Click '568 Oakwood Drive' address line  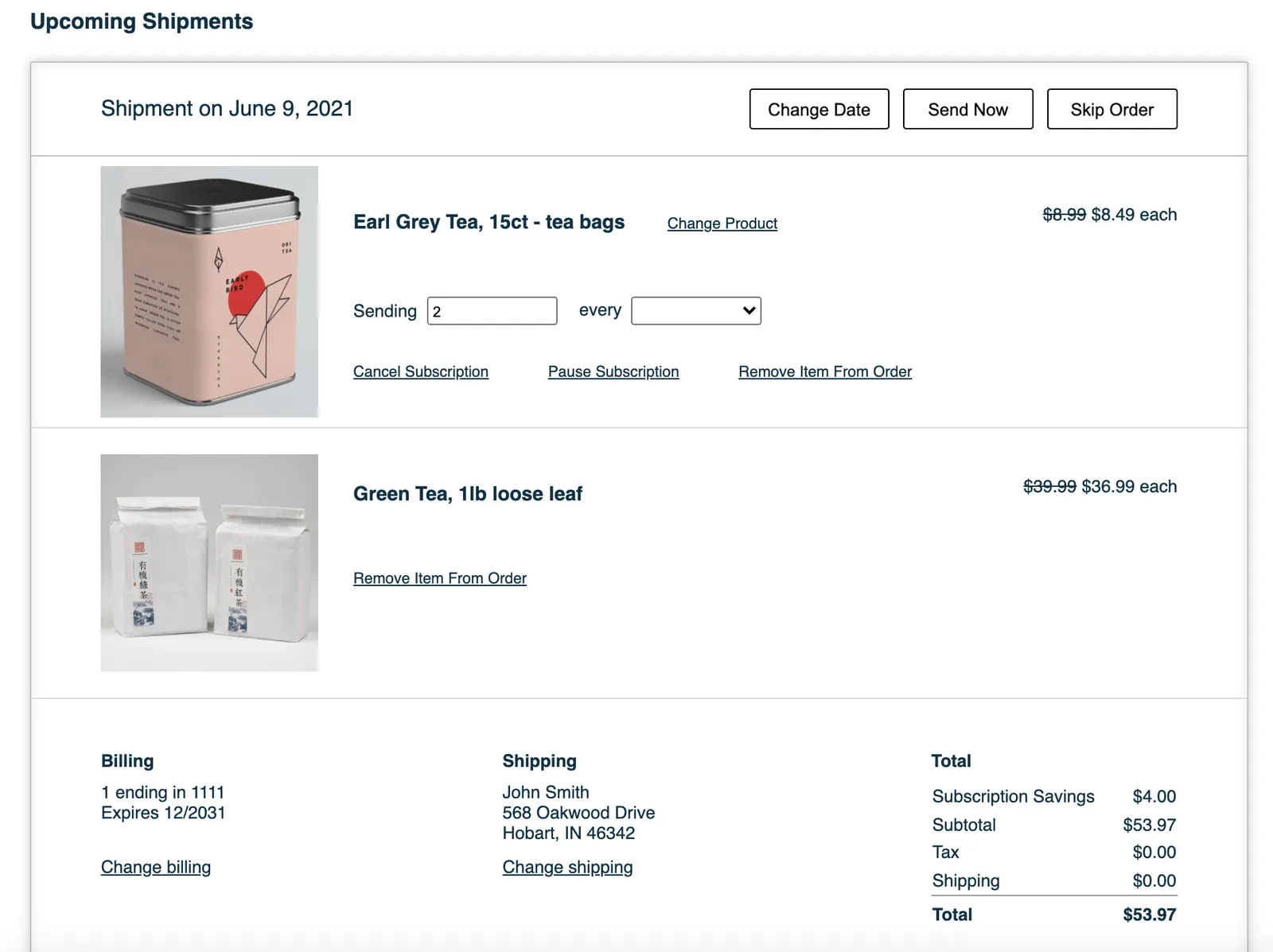[578, 813]
